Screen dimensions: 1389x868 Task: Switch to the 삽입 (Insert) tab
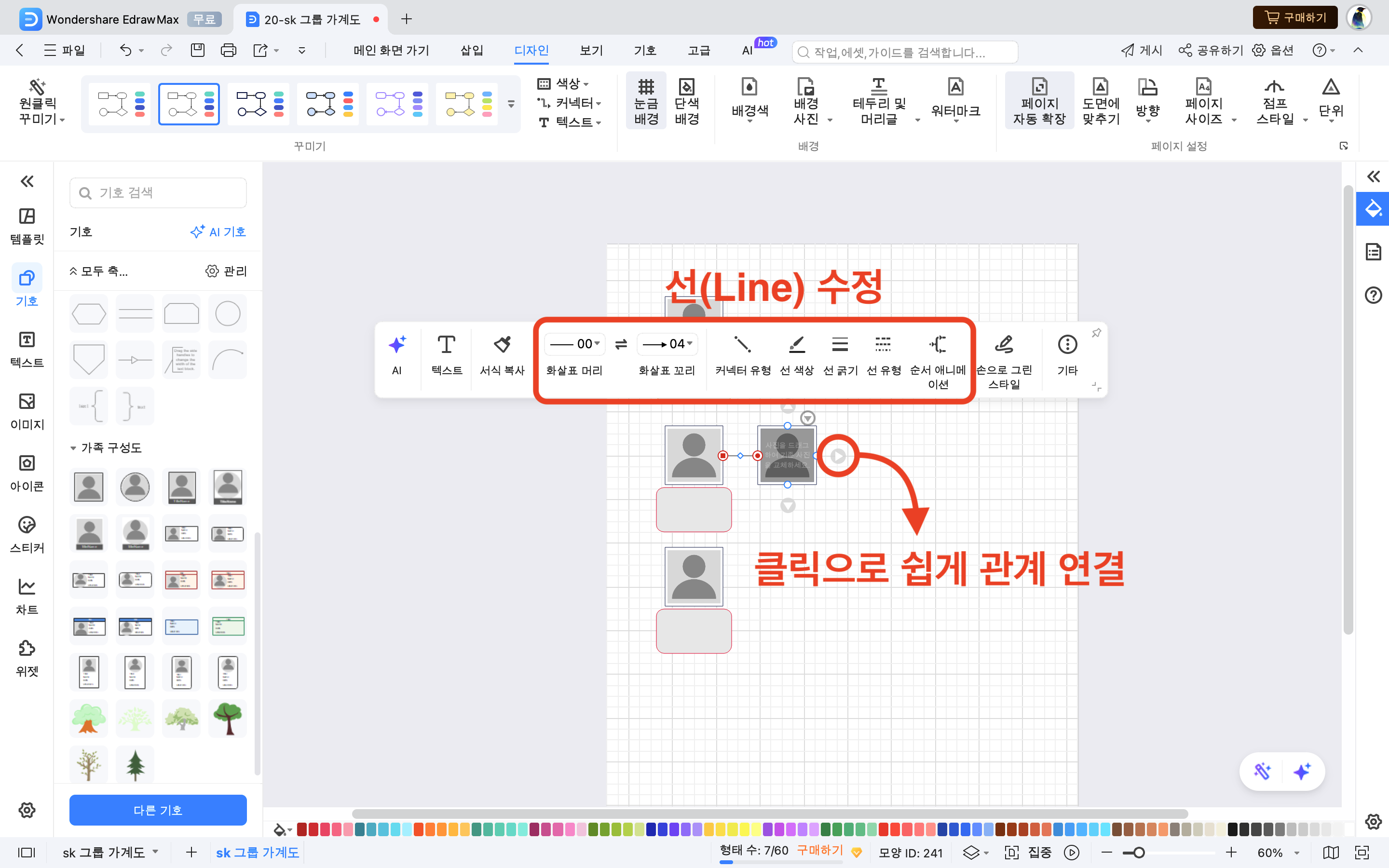point(471,51)
